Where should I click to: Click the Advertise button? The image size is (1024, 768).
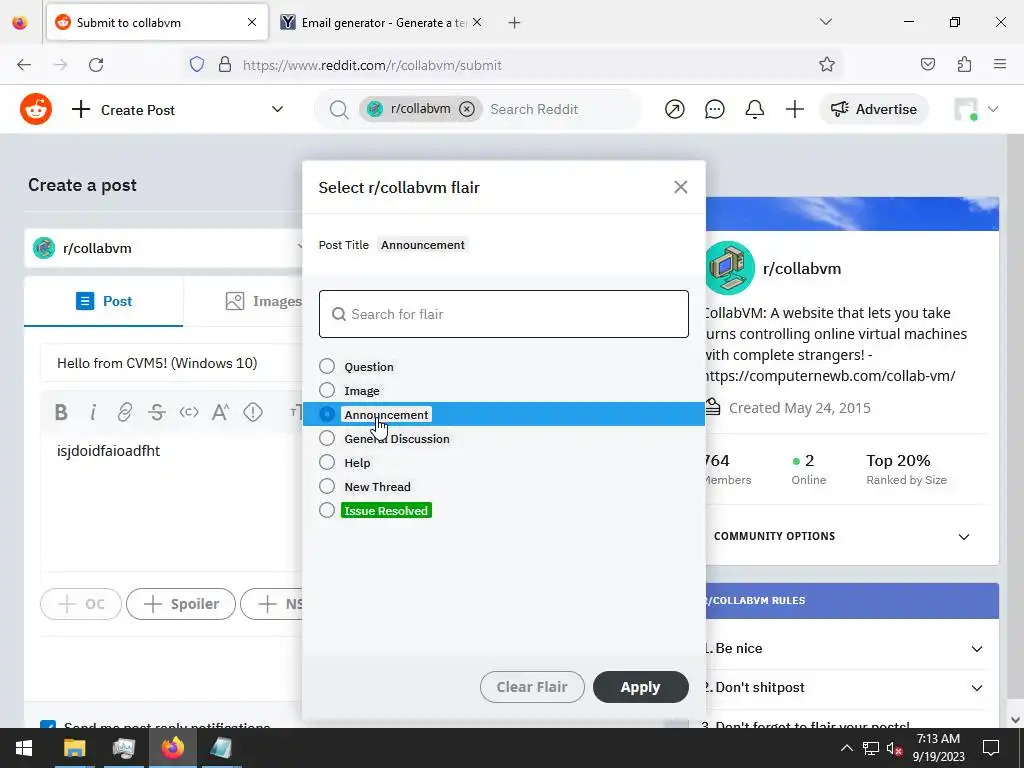click(874, 109)
